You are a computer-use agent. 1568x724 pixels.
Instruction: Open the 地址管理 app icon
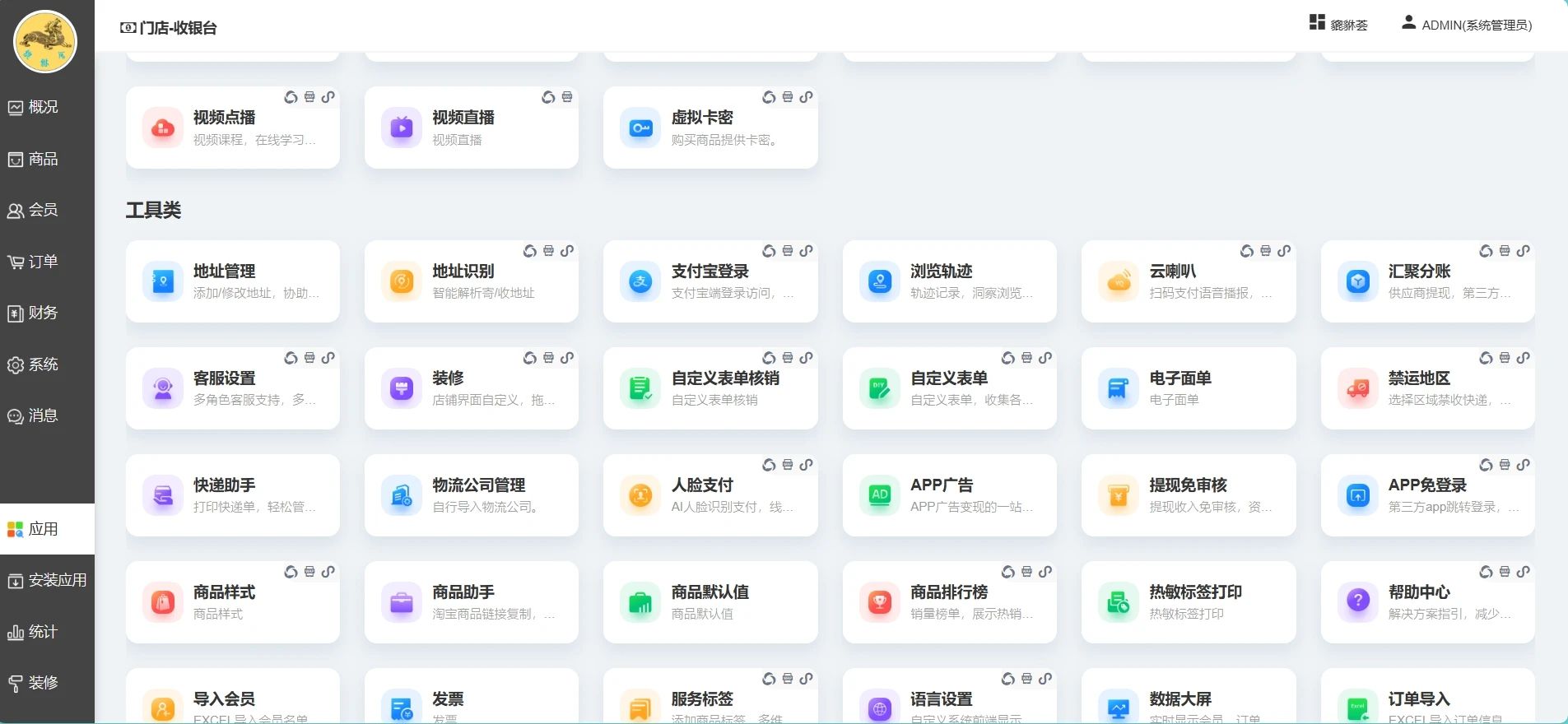click(x=163, y=281)
